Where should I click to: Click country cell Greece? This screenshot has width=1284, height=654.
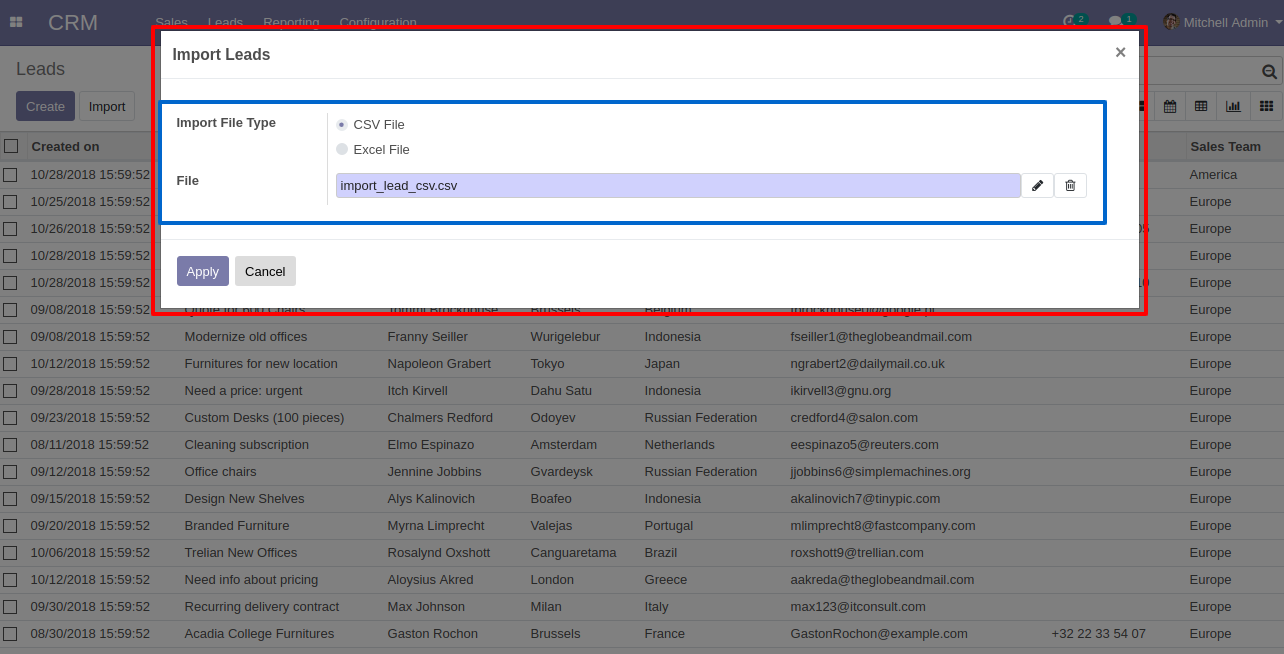[666, 580]
